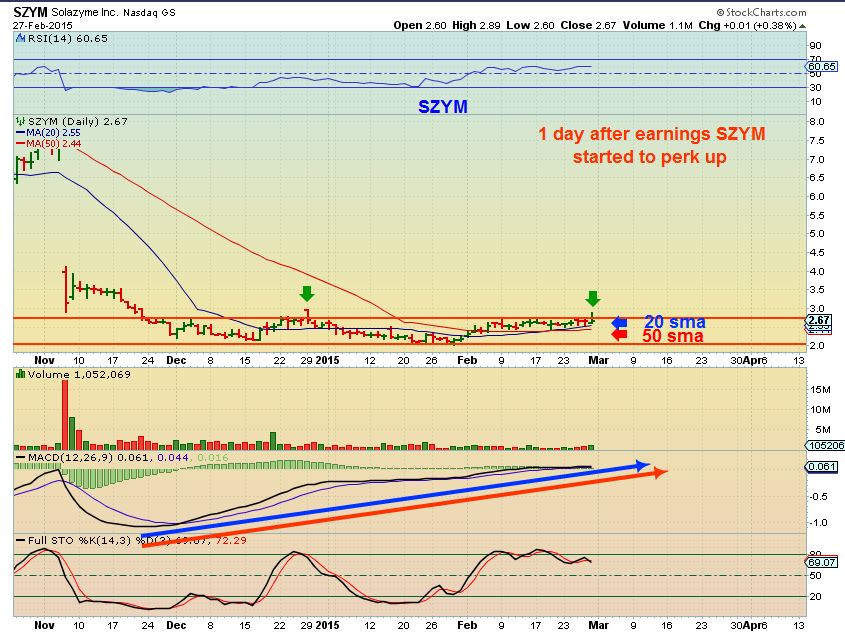Click the price bars icon before SZYM (Daily)

[21, 121]
